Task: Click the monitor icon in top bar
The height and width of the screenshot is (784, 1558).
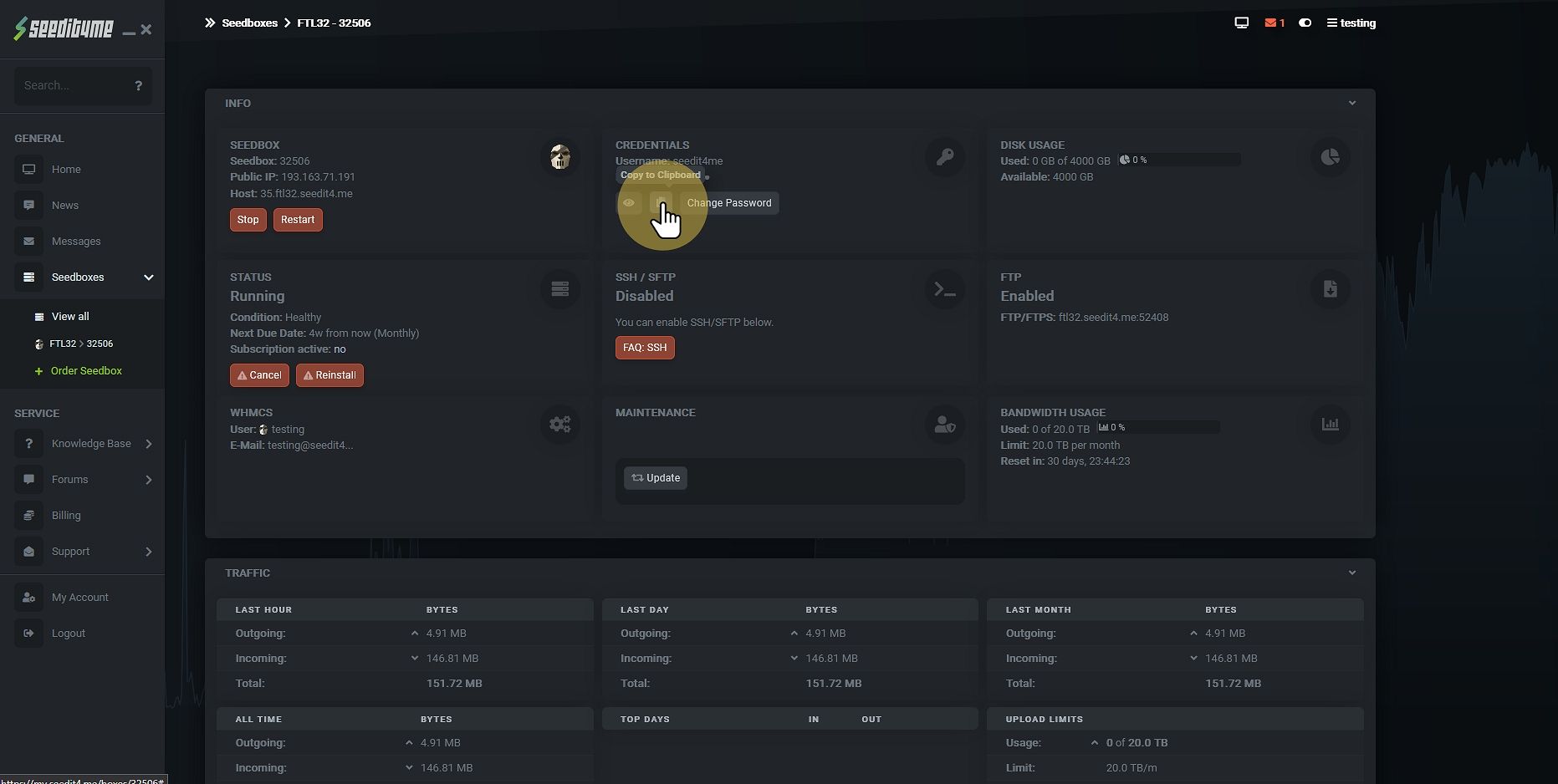Action: pyautogui.click(x=1242, y=23)
